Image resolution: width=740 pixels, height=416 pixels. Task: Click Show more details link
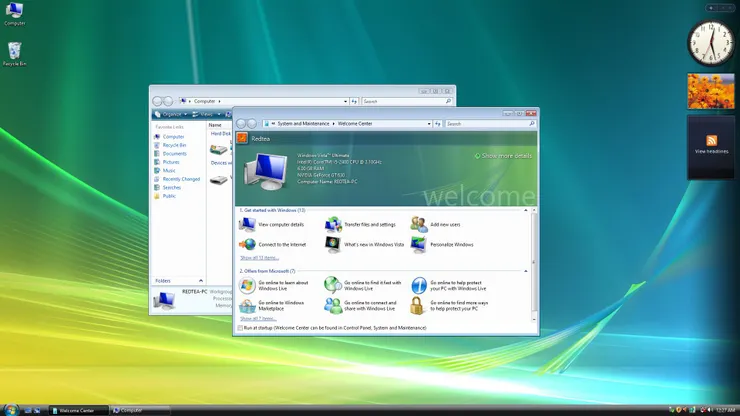tap(506, 156)
